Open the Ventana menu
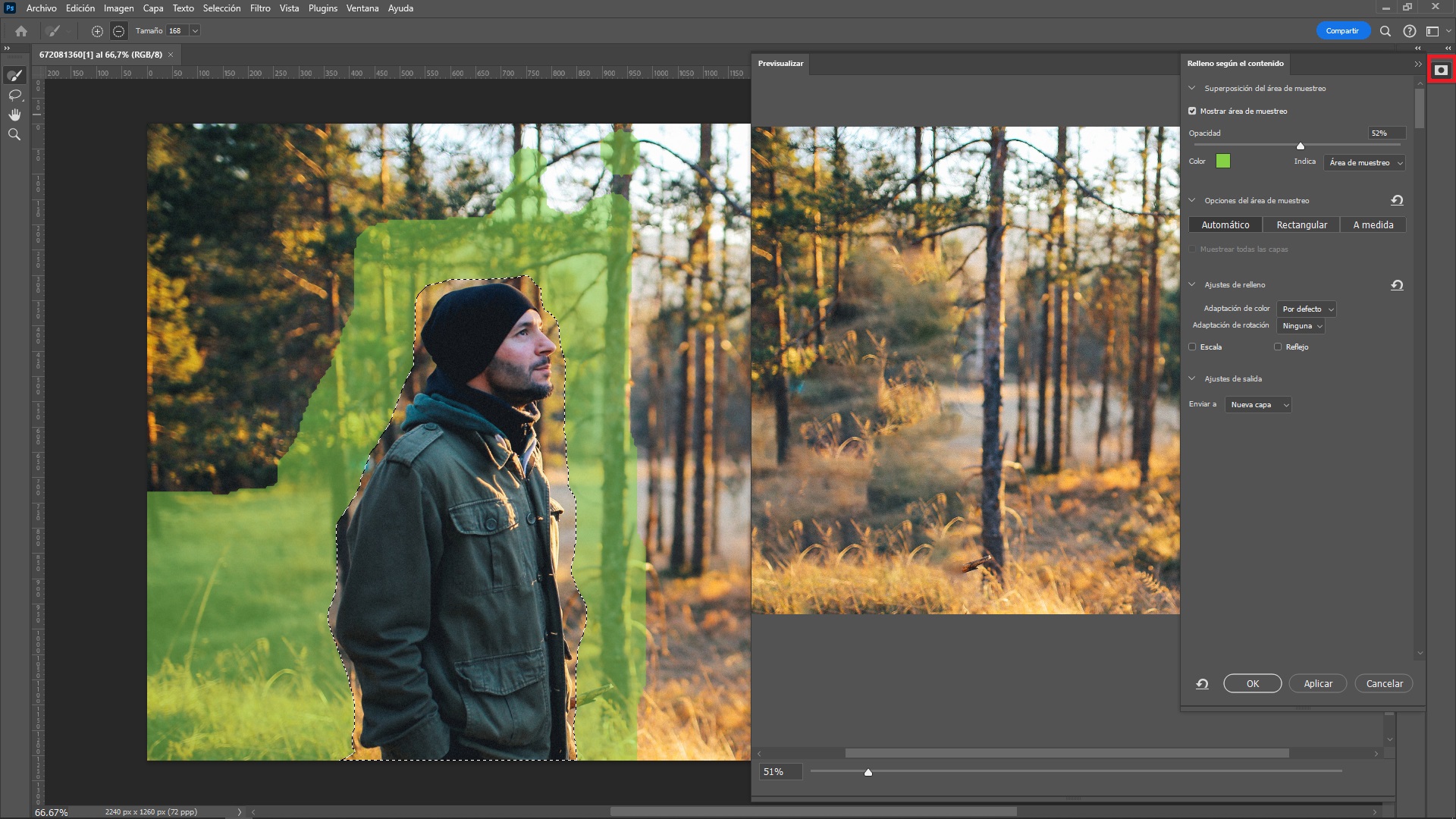The height and width of the screenshot is (819, 1456). coord(362,8)
